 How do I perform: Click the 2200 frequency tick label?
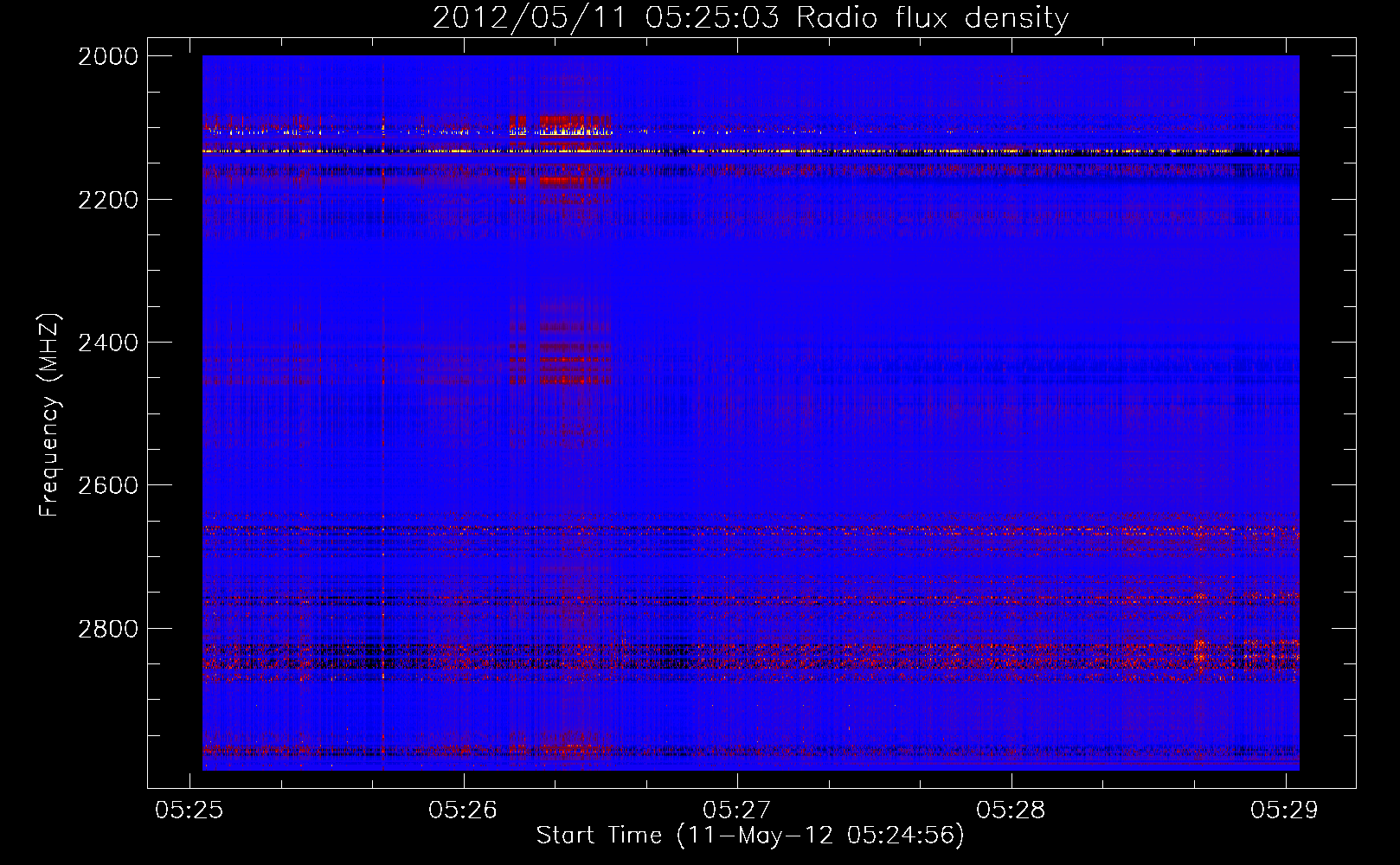pyautogui.click(x=108, y=200)
